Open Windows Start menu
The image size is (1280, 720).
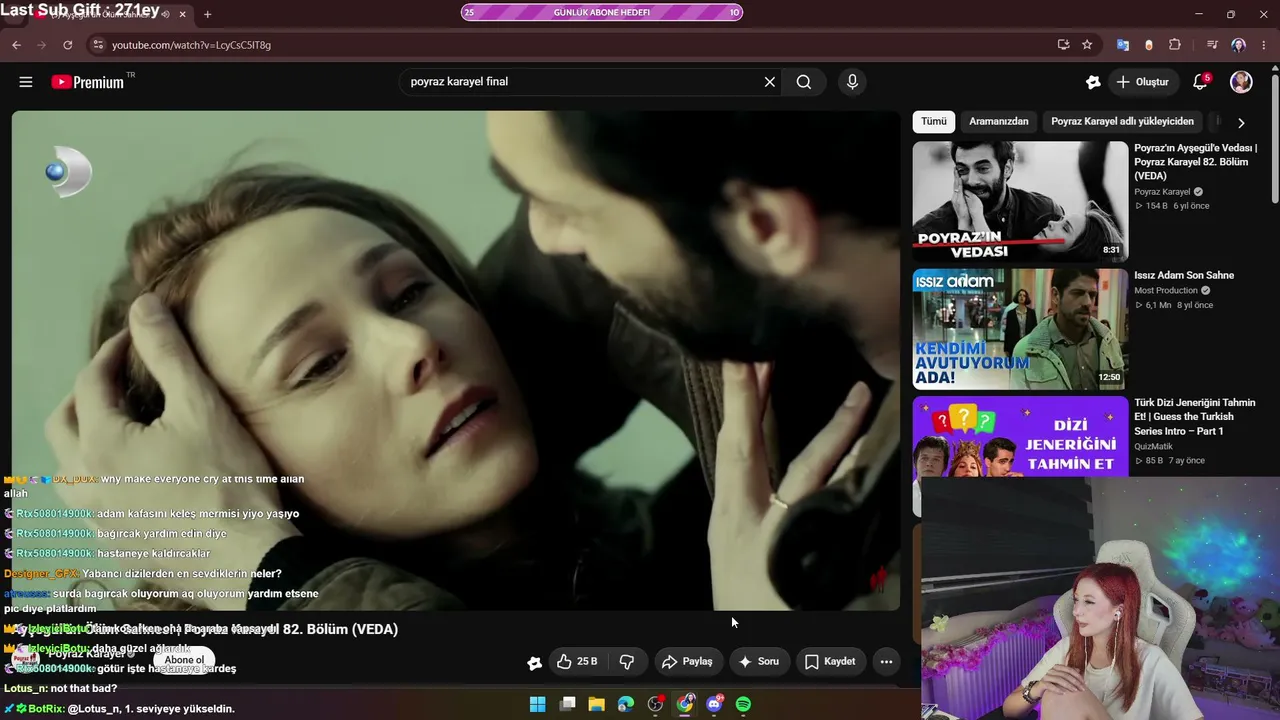(537, 704)
